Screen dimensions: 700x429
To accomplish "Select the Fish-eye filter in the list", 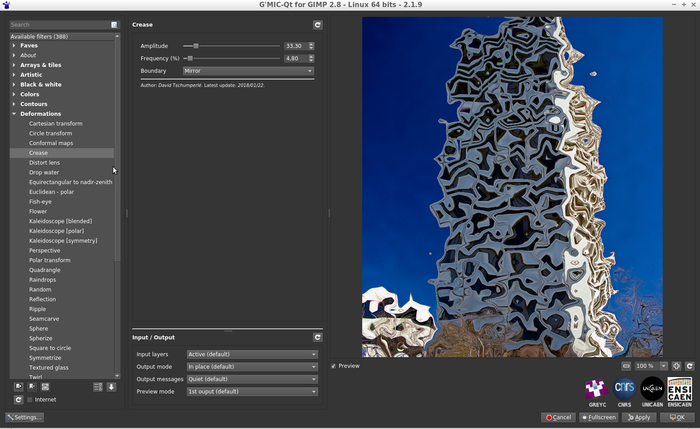I will [40, 201].
